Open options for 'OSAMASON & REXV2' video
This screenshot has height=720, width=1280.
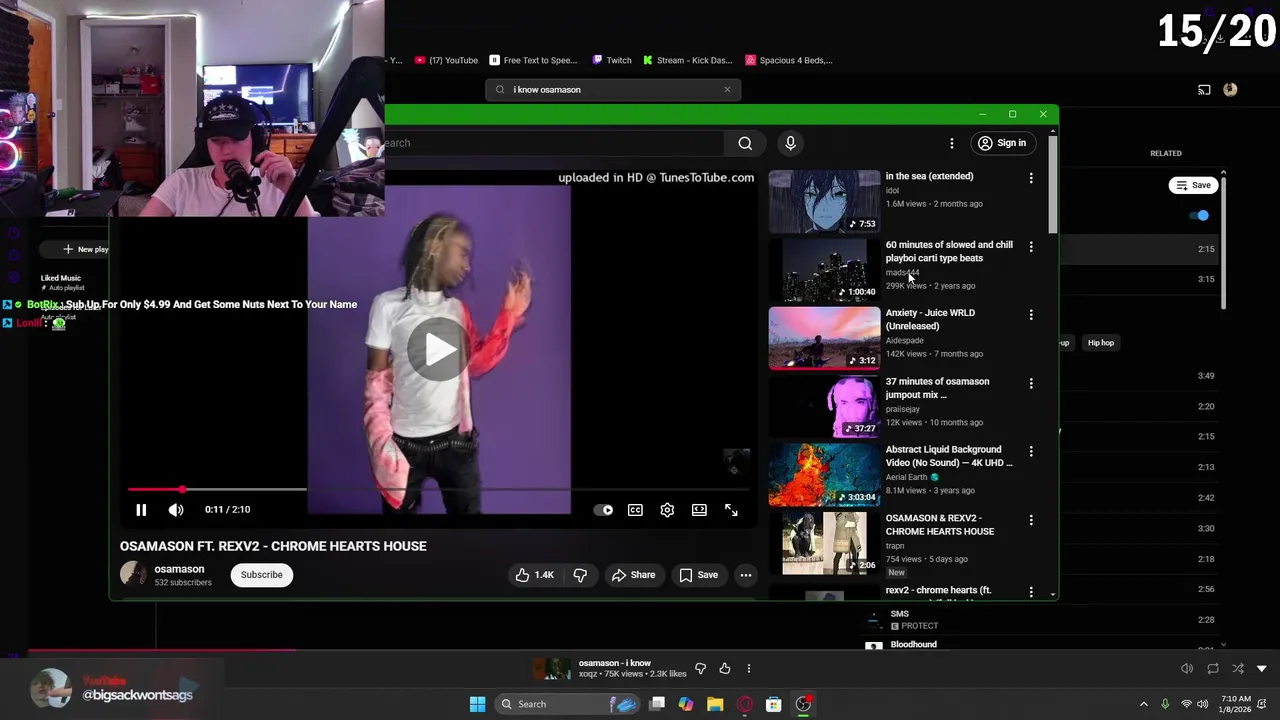tap(1031, 520)
